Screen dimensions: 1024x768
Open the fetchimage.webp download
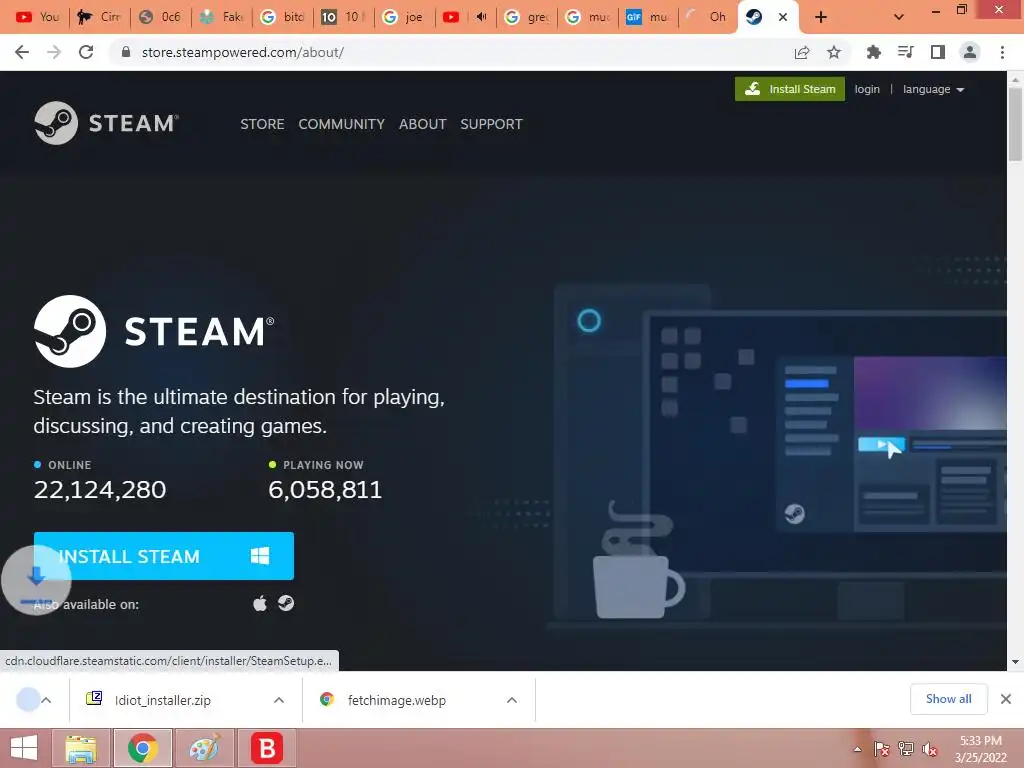(396, 700)
